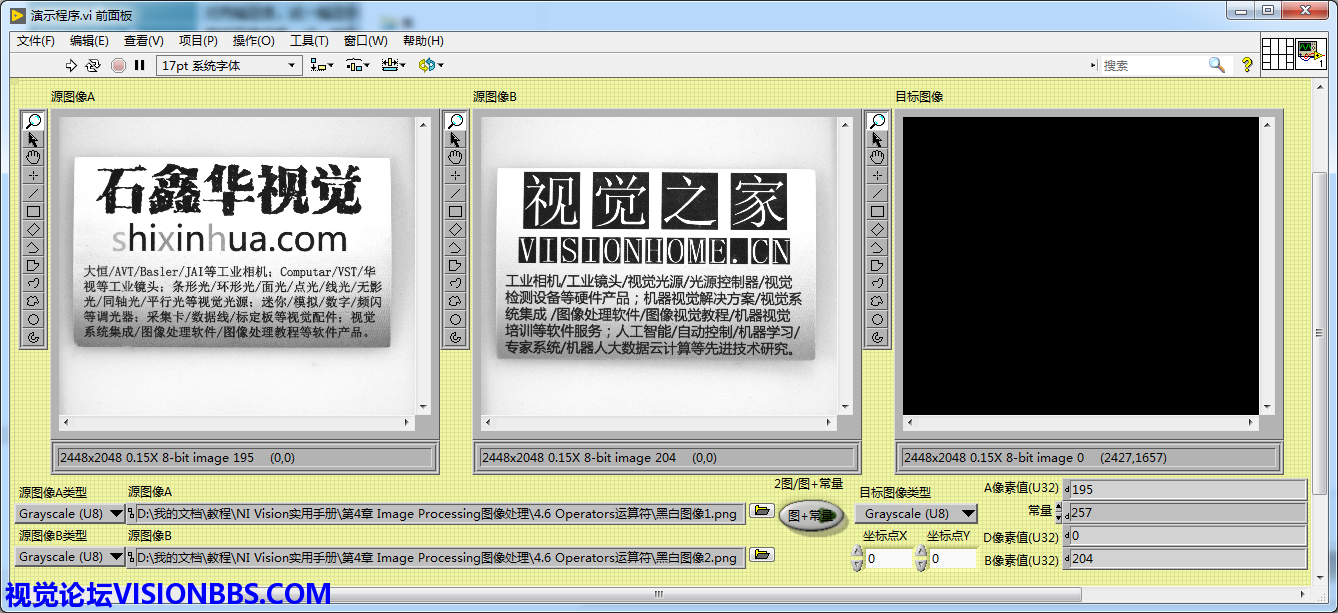Toggle the 图+常量 switch button
Screen dimensions: 1338x613
[810, 516]
